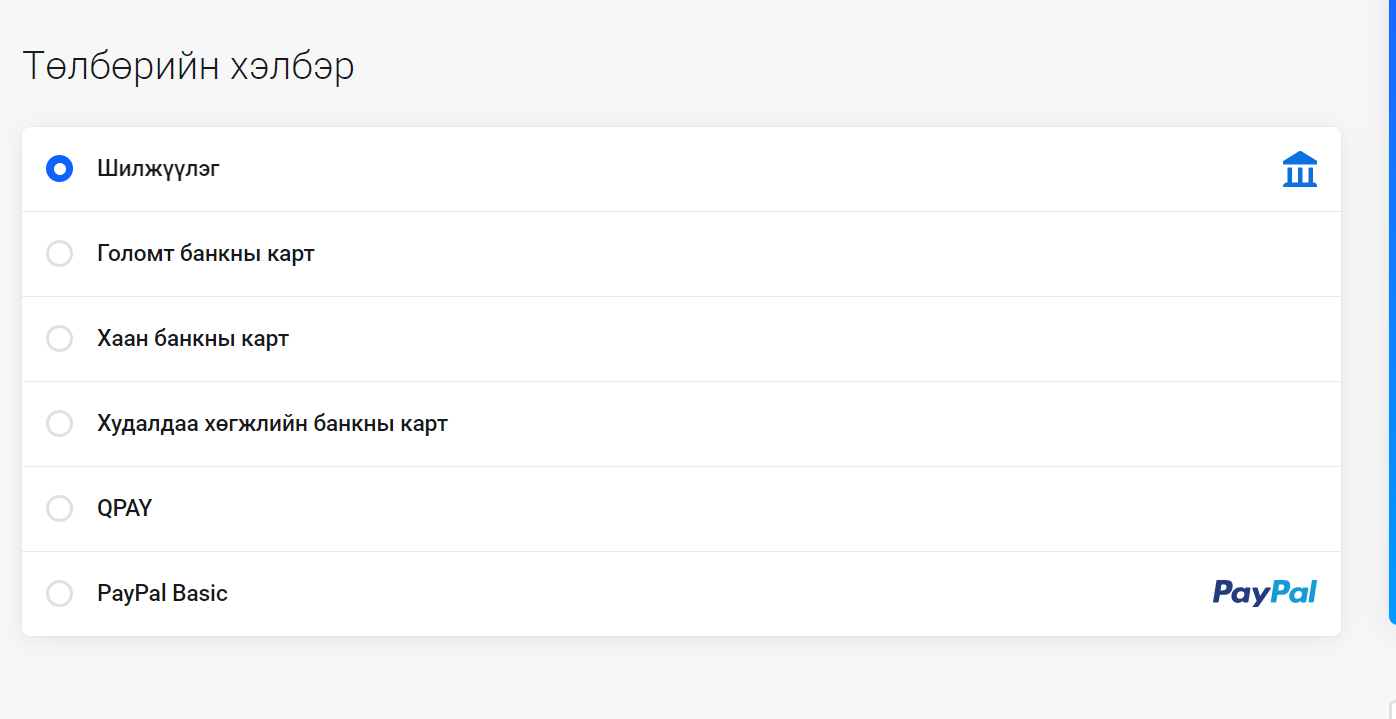Click the PayPal Basic label text
The image size is (1396, 719).
click(162, 594)
